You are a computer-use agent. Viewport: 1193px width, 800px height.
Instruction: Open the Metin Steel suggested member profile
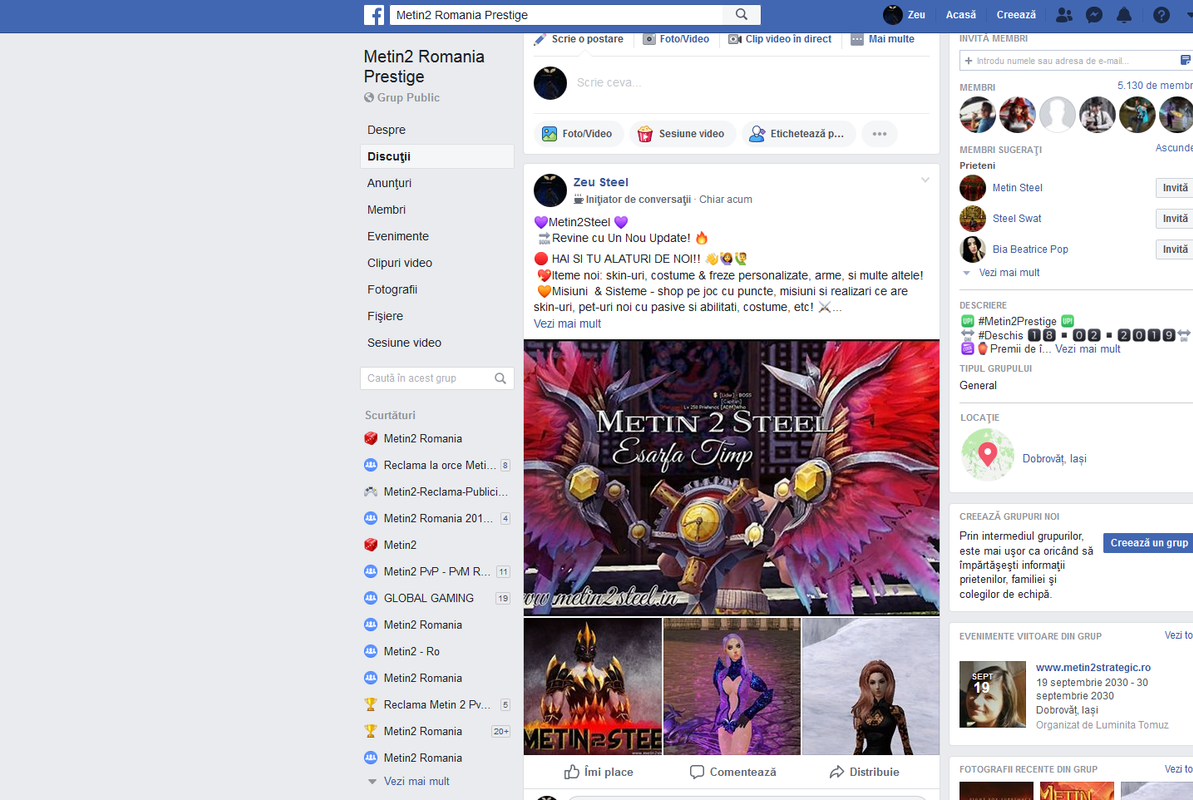pos(1016,188)
